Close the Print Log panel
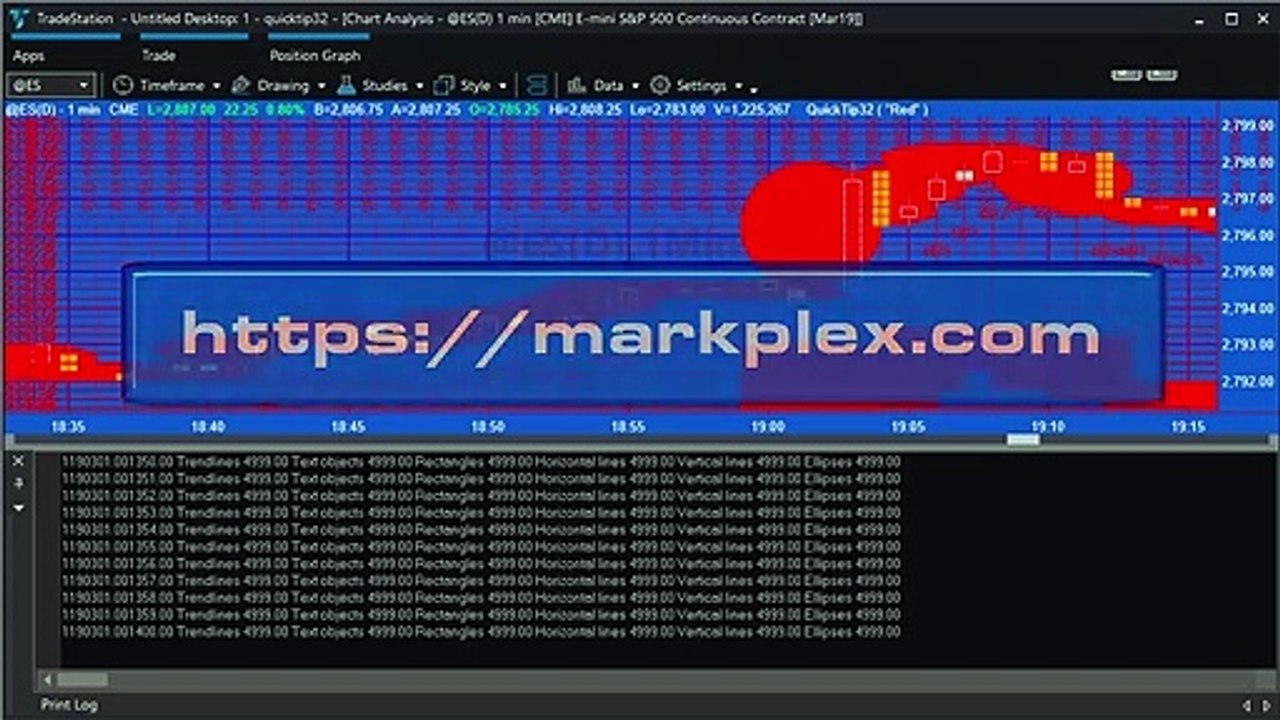Screen dimensions: 1280x720 pos(18,460)
